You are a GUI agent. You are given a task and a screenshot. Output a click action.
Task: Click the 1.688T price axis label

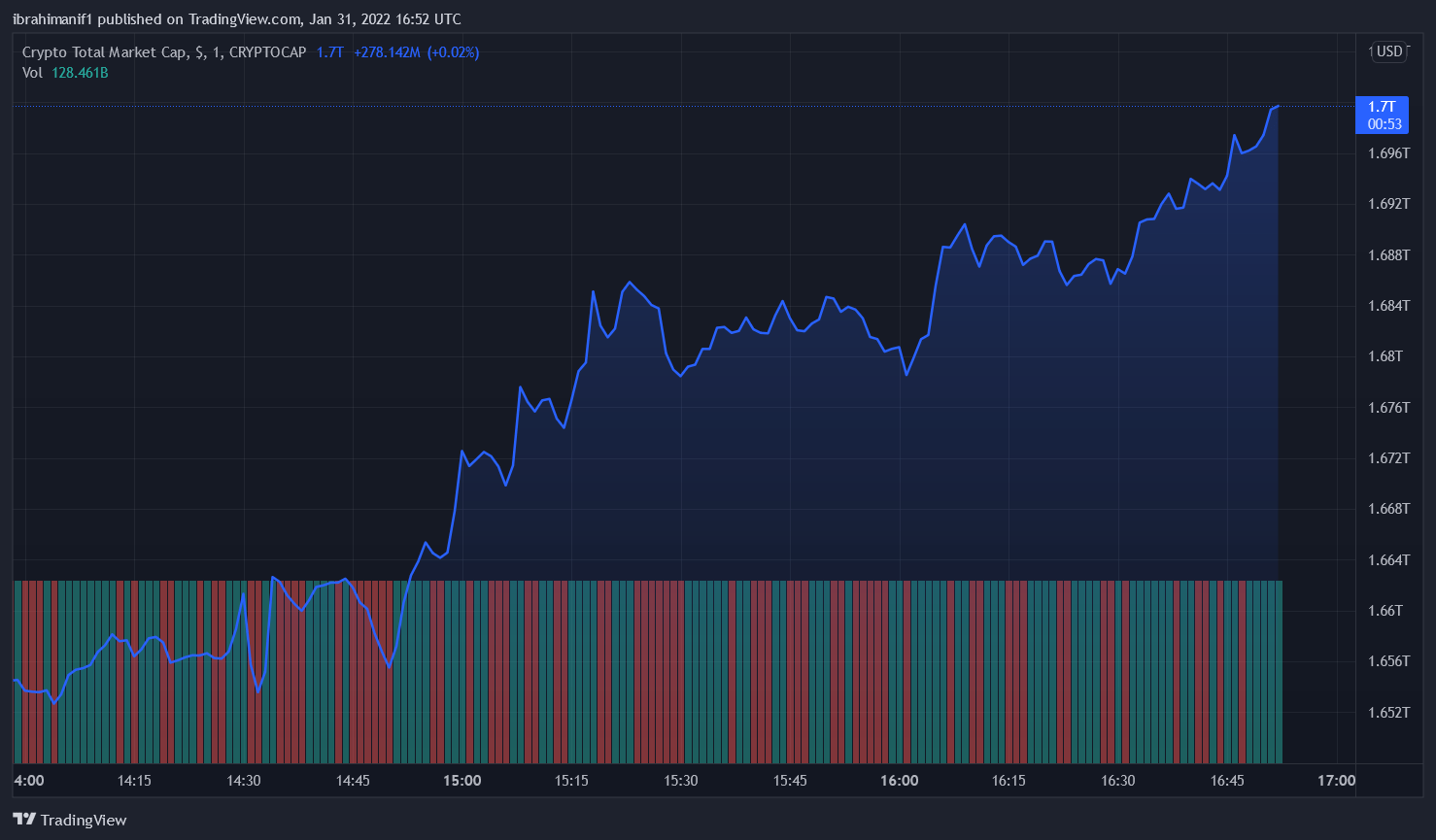click(x=1388, y=255)
